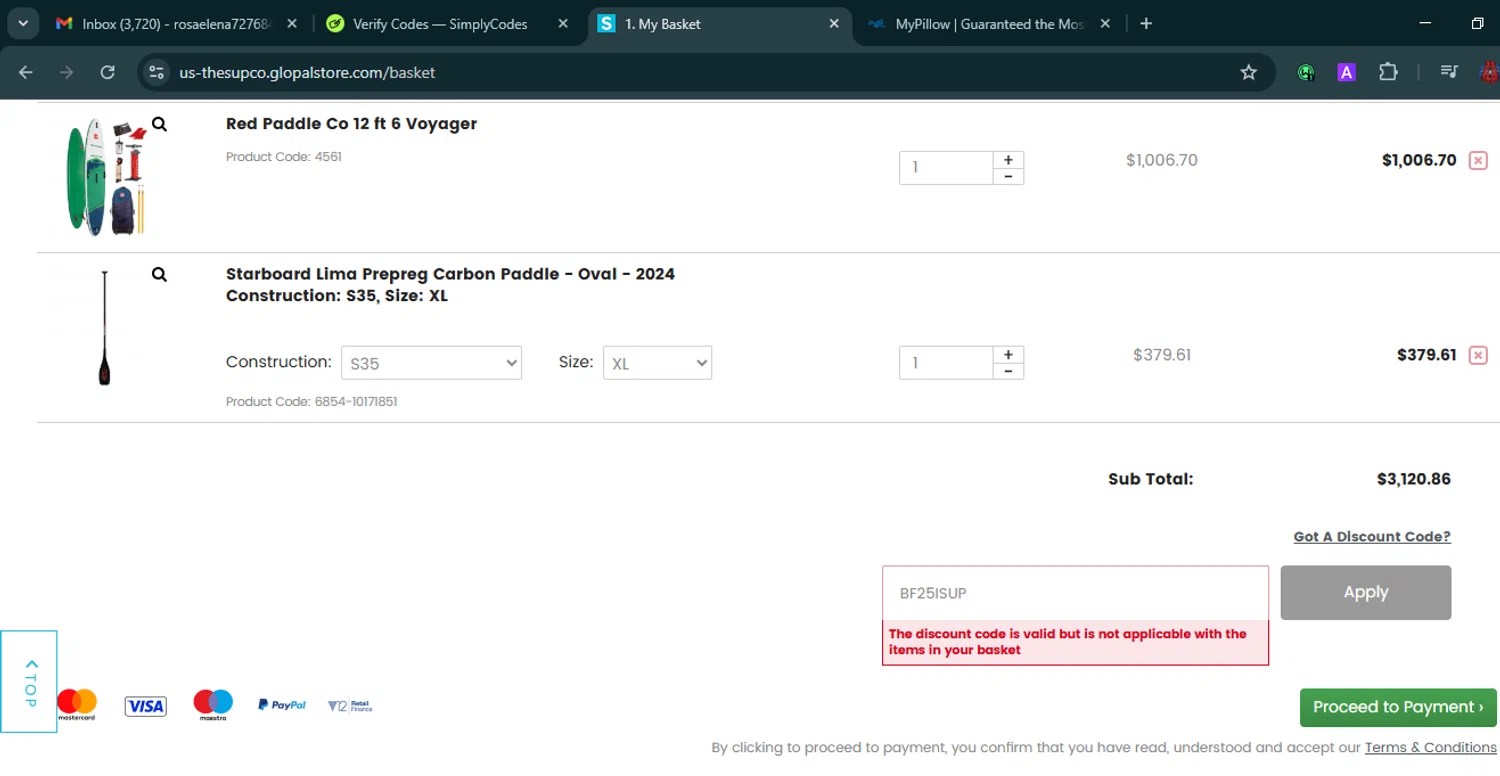Apply the discount code
The height and width of the screenshot is (776, 1500).
(1366, 592)
